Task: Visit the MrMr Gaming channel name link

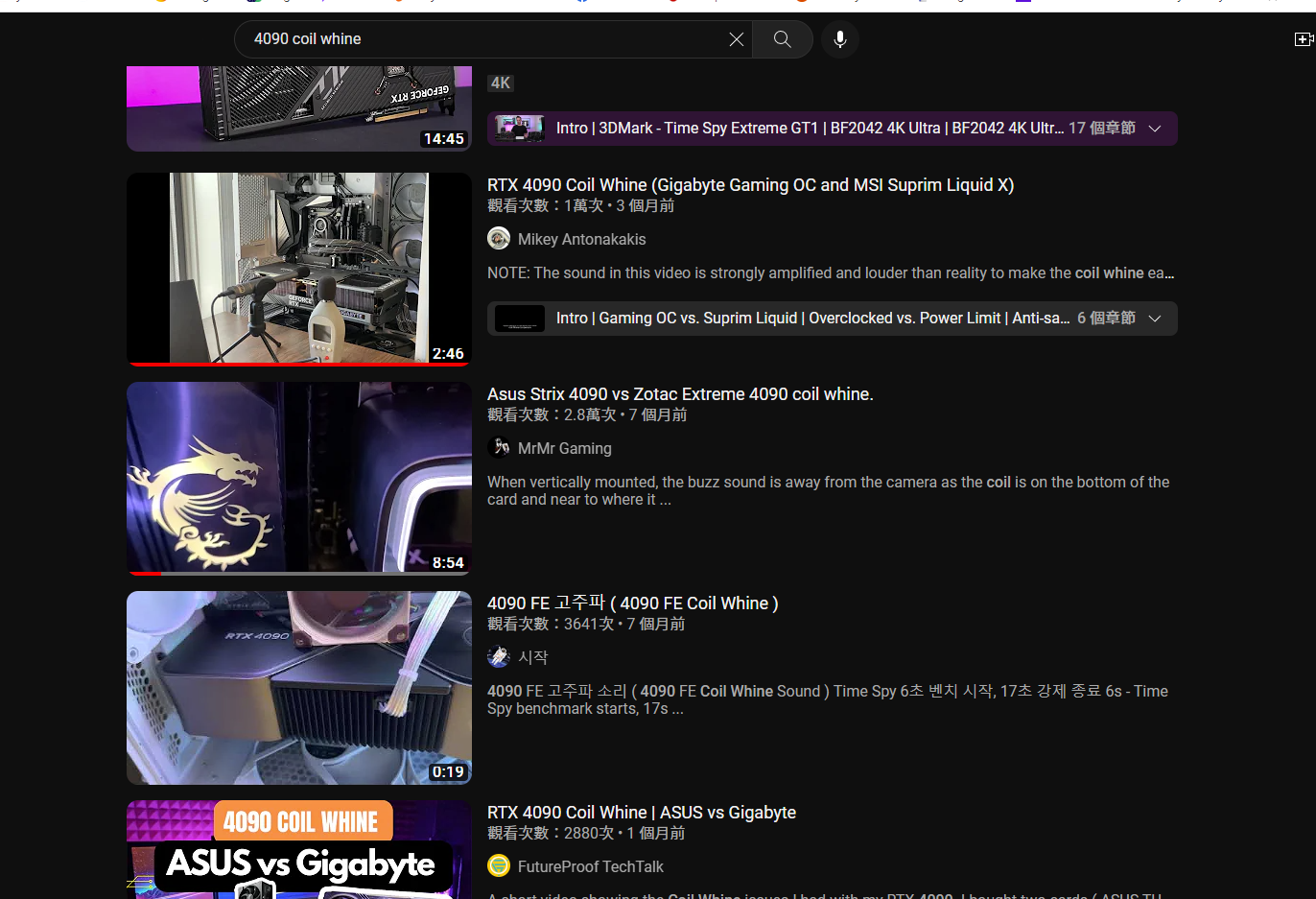Action: click(565, 448)
